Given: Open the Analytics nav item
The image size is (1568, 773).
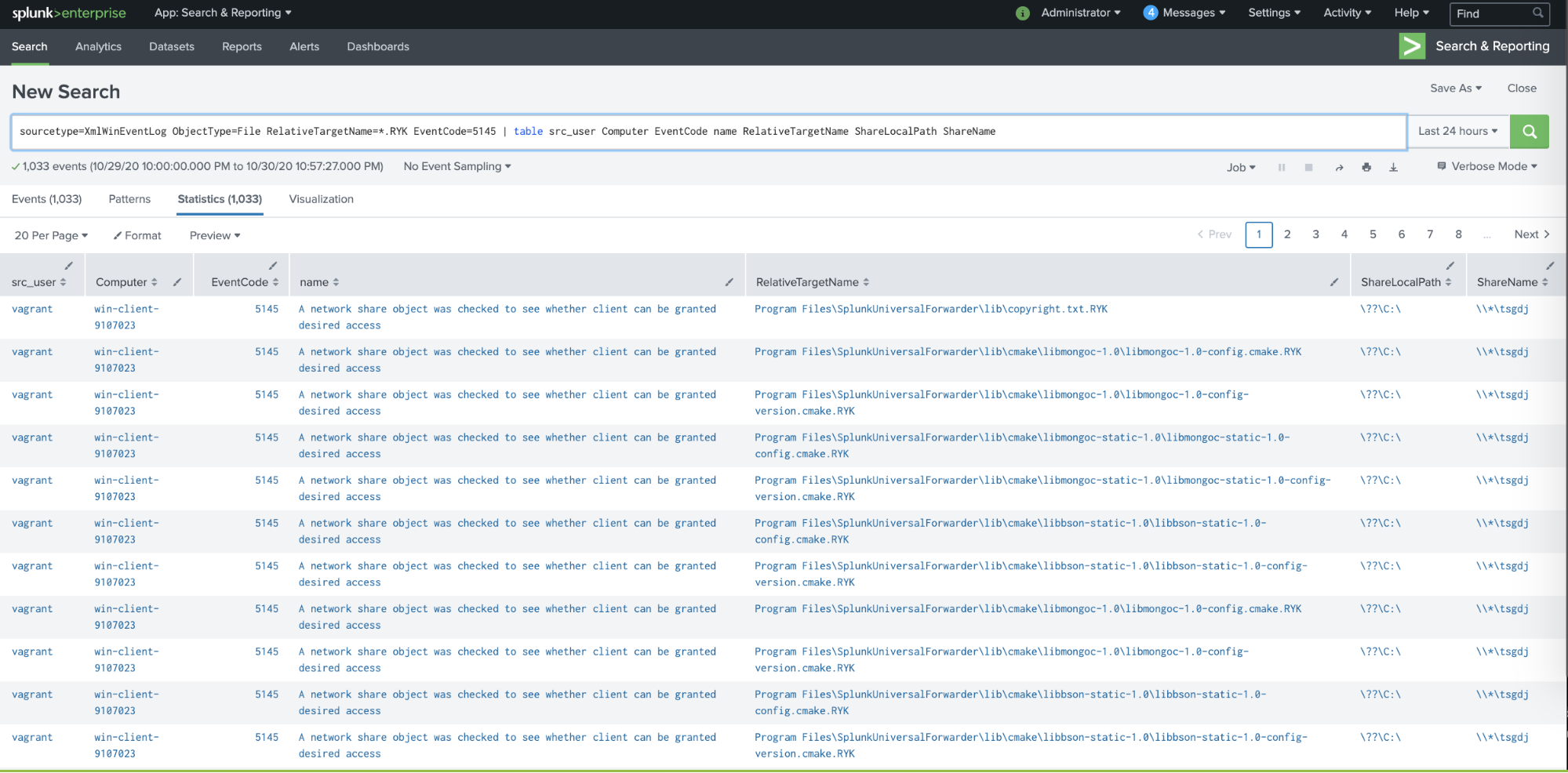Looking at the screenshot, I should click(98, 46).
